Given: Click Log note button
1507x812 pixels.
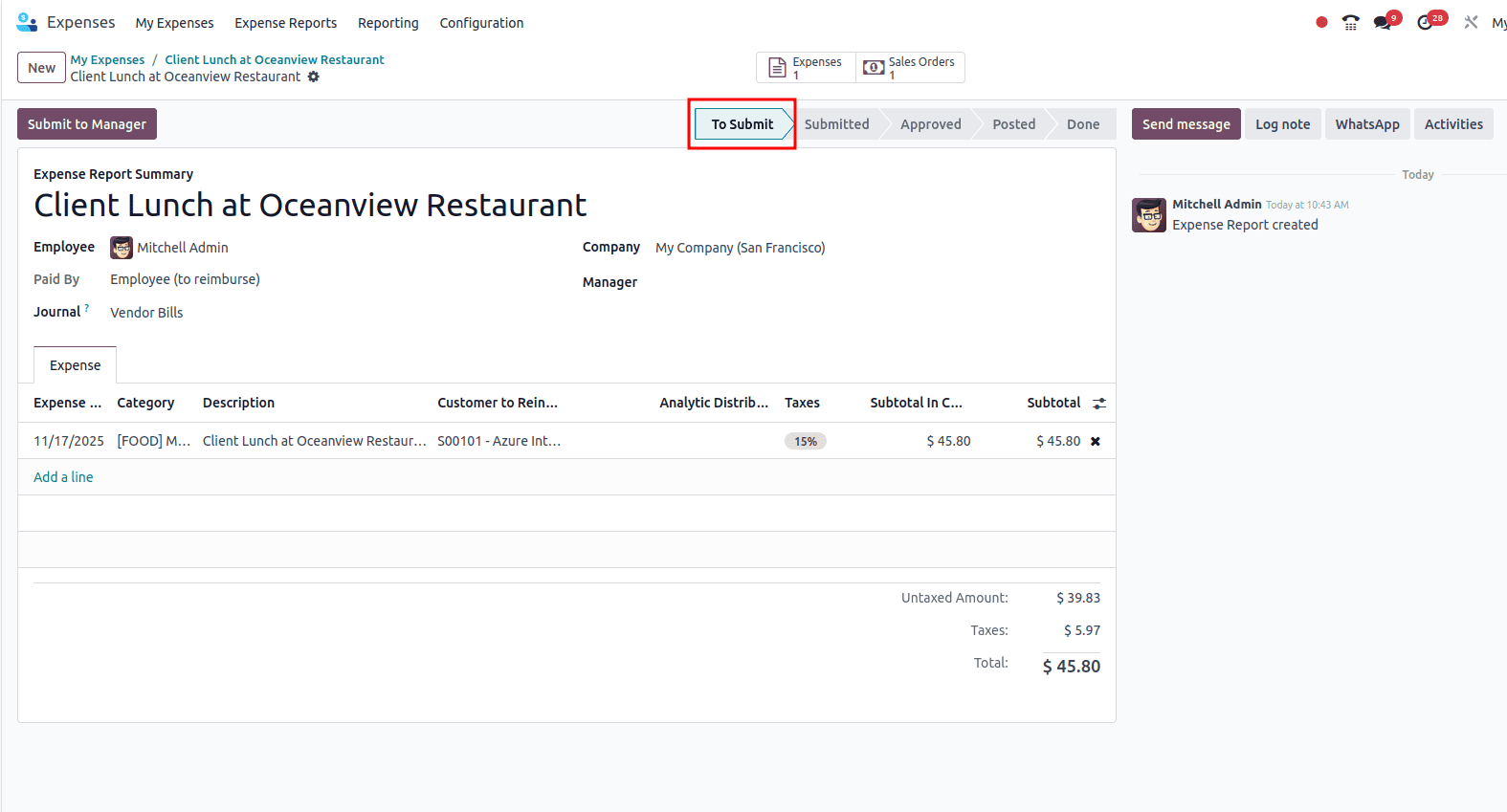Looking at the screenshot, I should pos(1283,124).
